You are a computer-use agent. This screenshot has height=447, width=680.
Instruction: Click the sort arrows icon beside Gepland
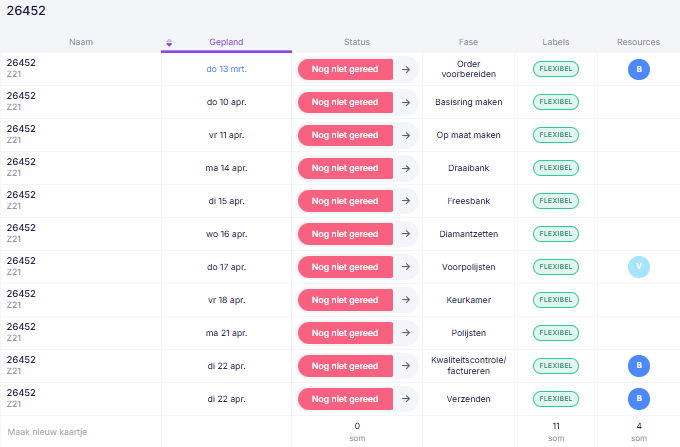(169, 42)
